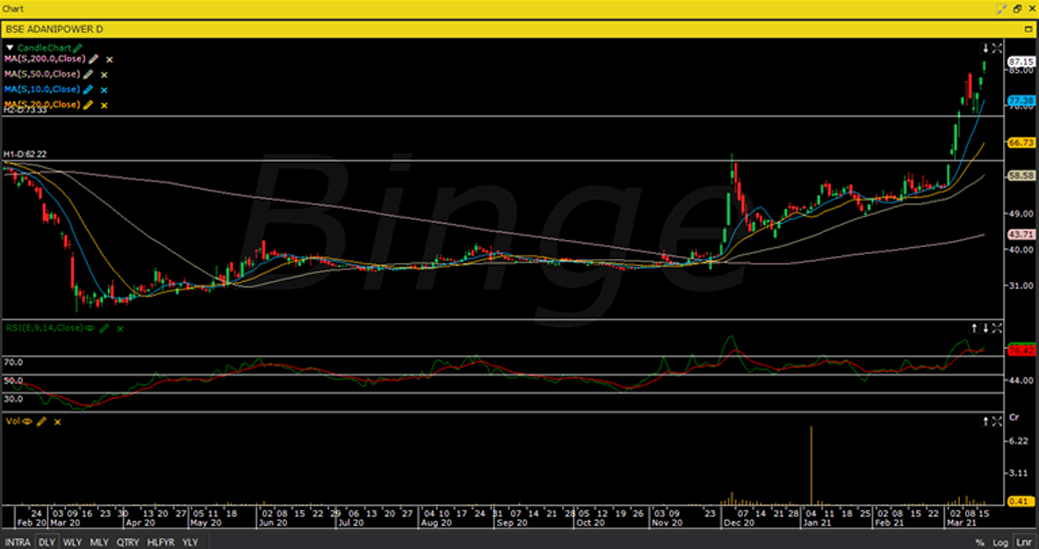
Task: Toggle Lnr linear scale button
Action: click(x=1023, y=542)
